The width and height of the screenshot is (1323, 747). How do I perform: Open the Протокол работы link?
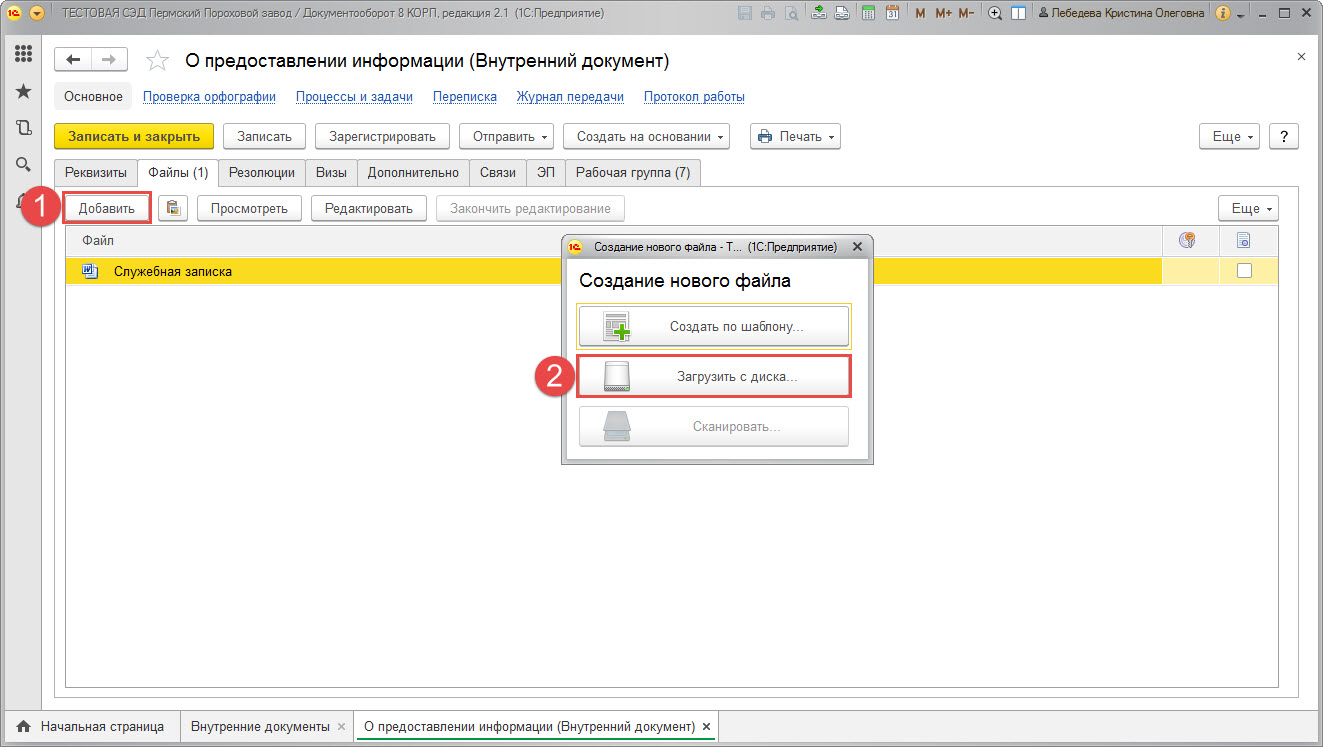pos(694,97)
